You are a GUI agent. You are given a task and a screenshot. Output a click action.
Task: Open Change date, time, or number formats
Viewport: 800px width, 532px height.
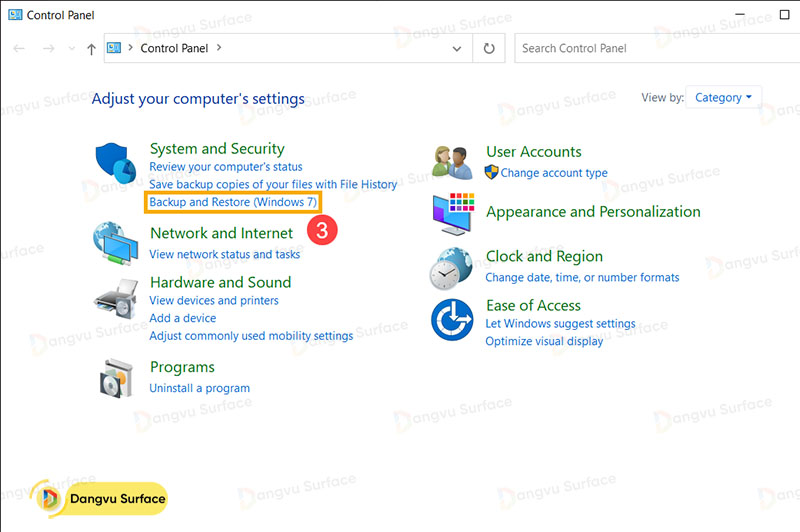582,277
